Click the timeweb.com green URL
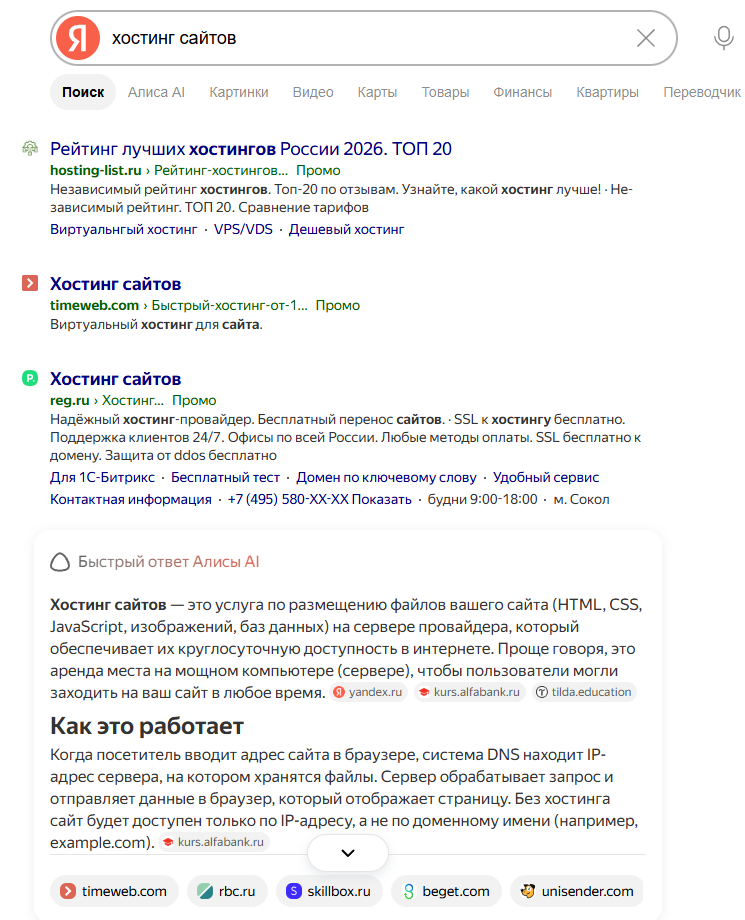Viewport: 745px width, 920px height. point(94,305)
